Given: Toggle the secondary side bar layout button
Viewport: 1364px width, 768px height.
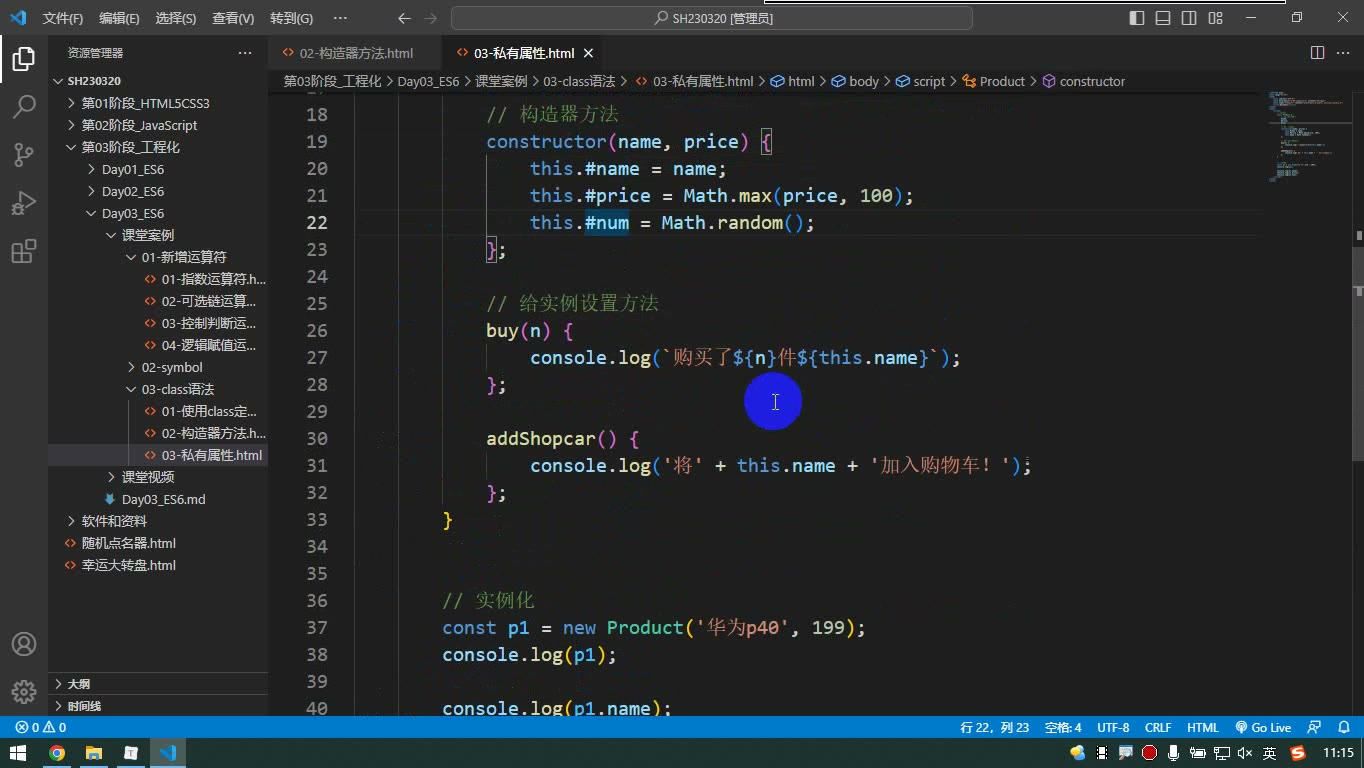Looking at the screenshot, I should 1189,18.
